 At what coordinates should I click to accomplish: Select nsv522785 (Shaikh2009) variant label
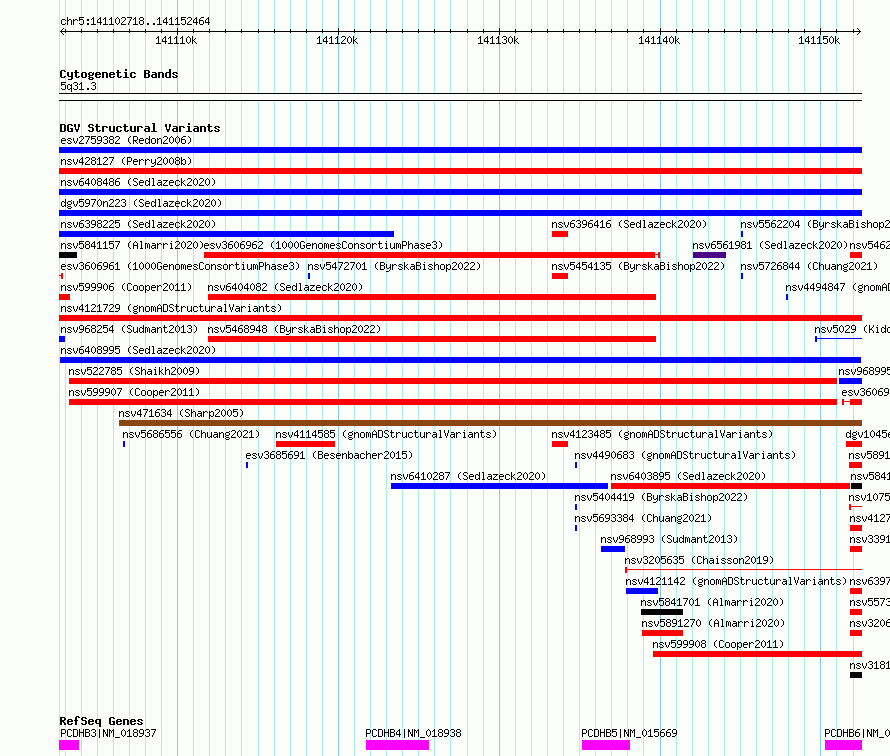pos(134,371)
